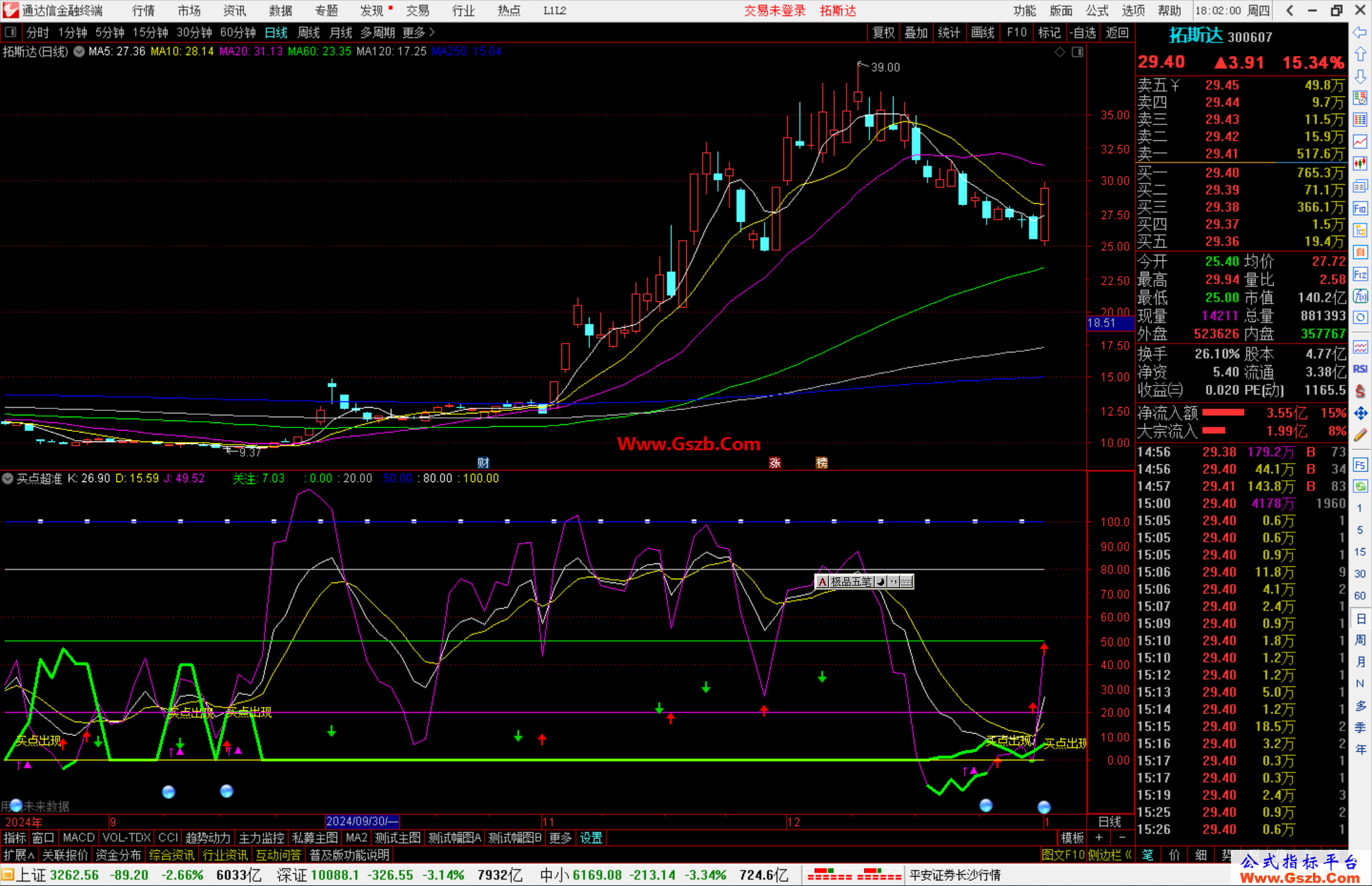Click the checklist sidebar icon at top
The width and height of the screenshot is (1372, 886).
pyautogui.click(x=1360, y=98)
